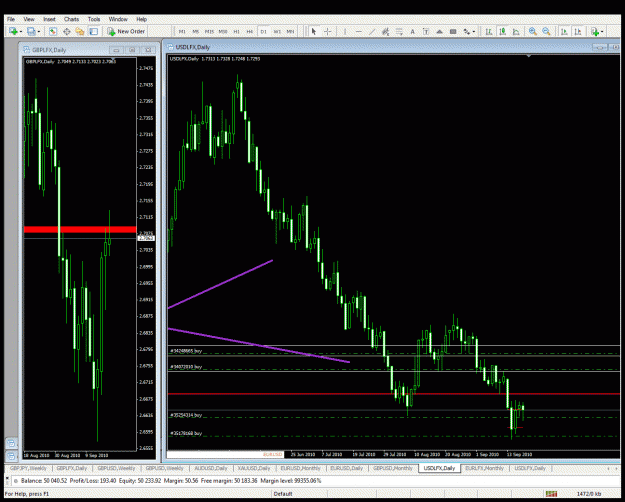Screen dimensions: 625x502
Task: Open the Arrows objects toolbar icon
Action: [x=467, y=31]
